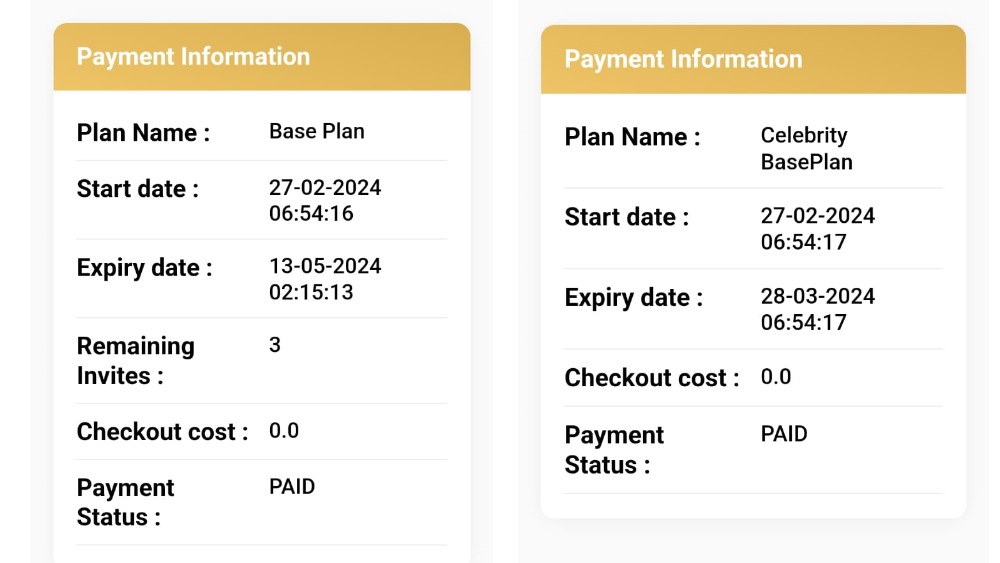Click the Checkout cost label in Celebrity BasePlan card
The width and height of the screenshot is (1000, 563).
pyautogui.click(x=651, y=378)
